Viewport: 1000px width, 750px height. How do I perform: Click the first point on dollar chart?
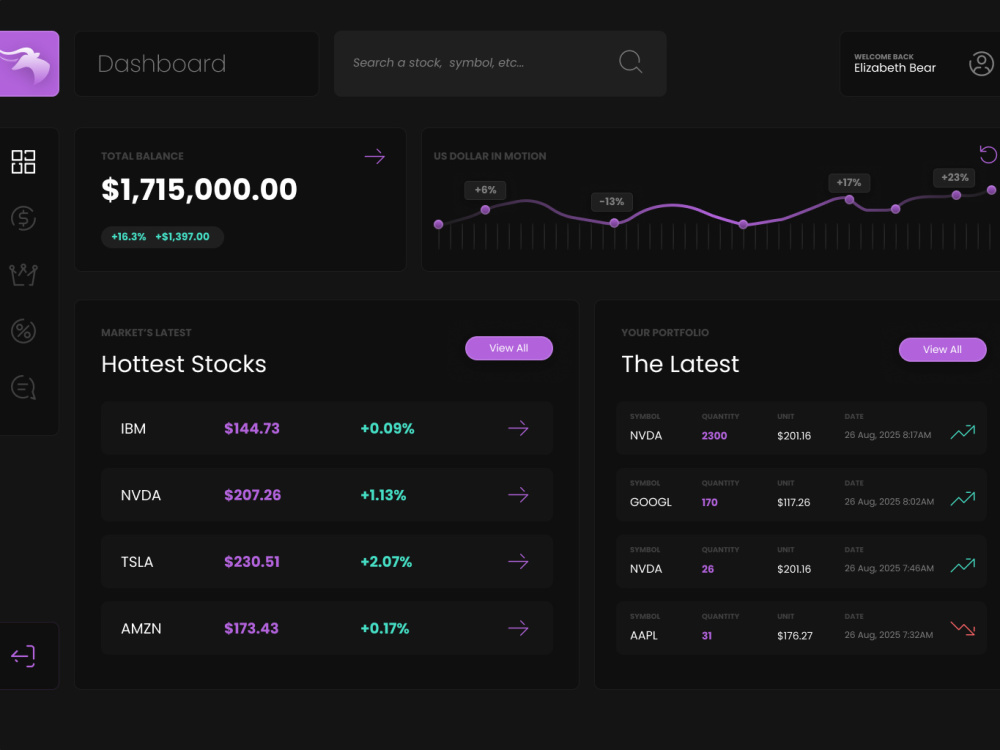tap(438, 224)
